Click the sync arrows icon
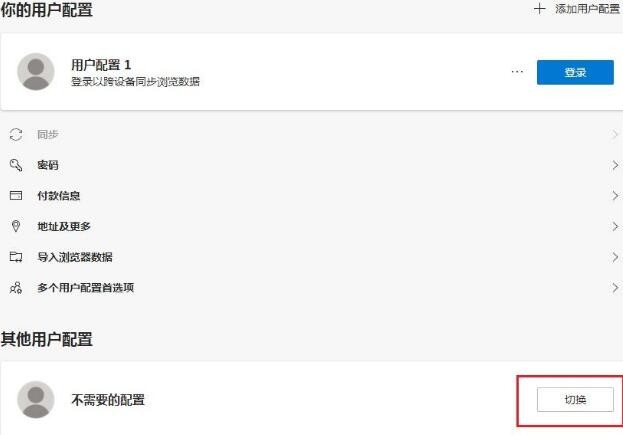 (x=16, y=134)
